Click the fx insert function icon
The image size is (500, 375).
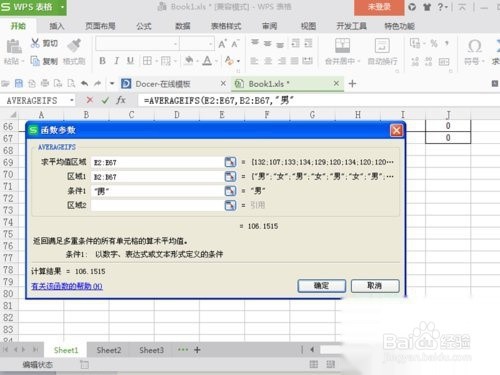(121, 100)
